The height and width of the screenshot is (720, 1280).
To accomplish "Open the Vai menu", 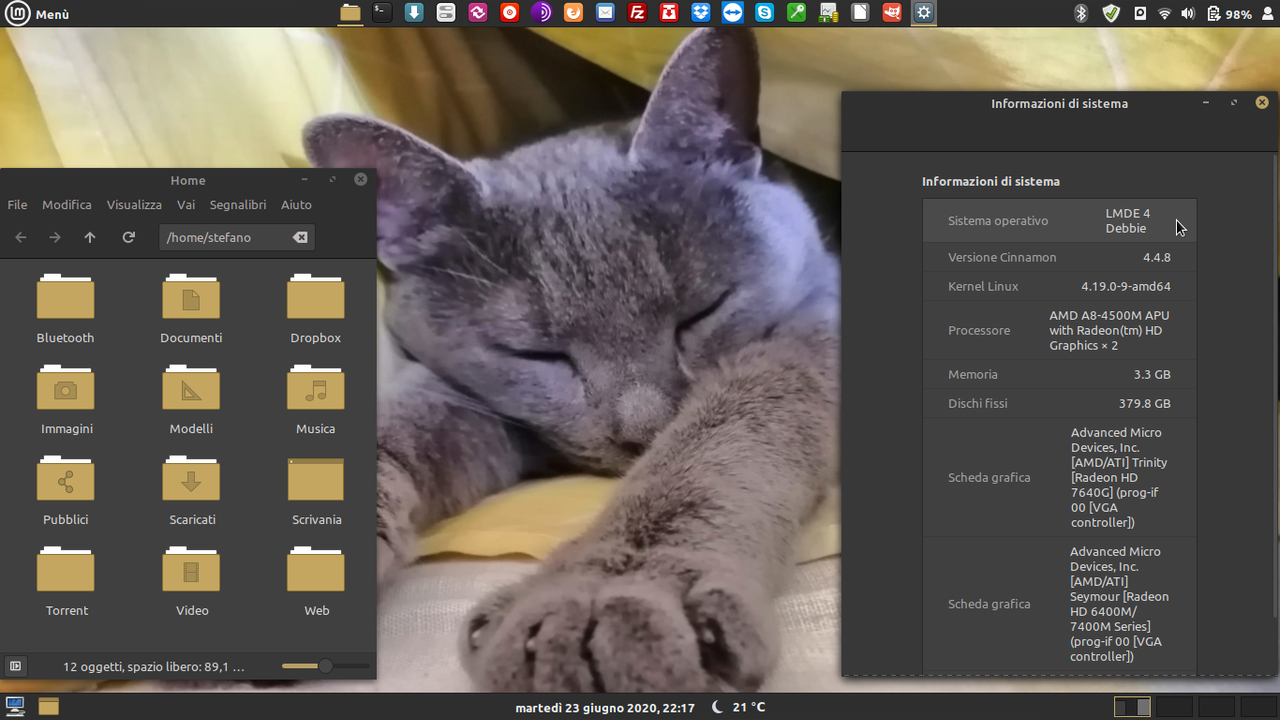I will tap(186, 204).
